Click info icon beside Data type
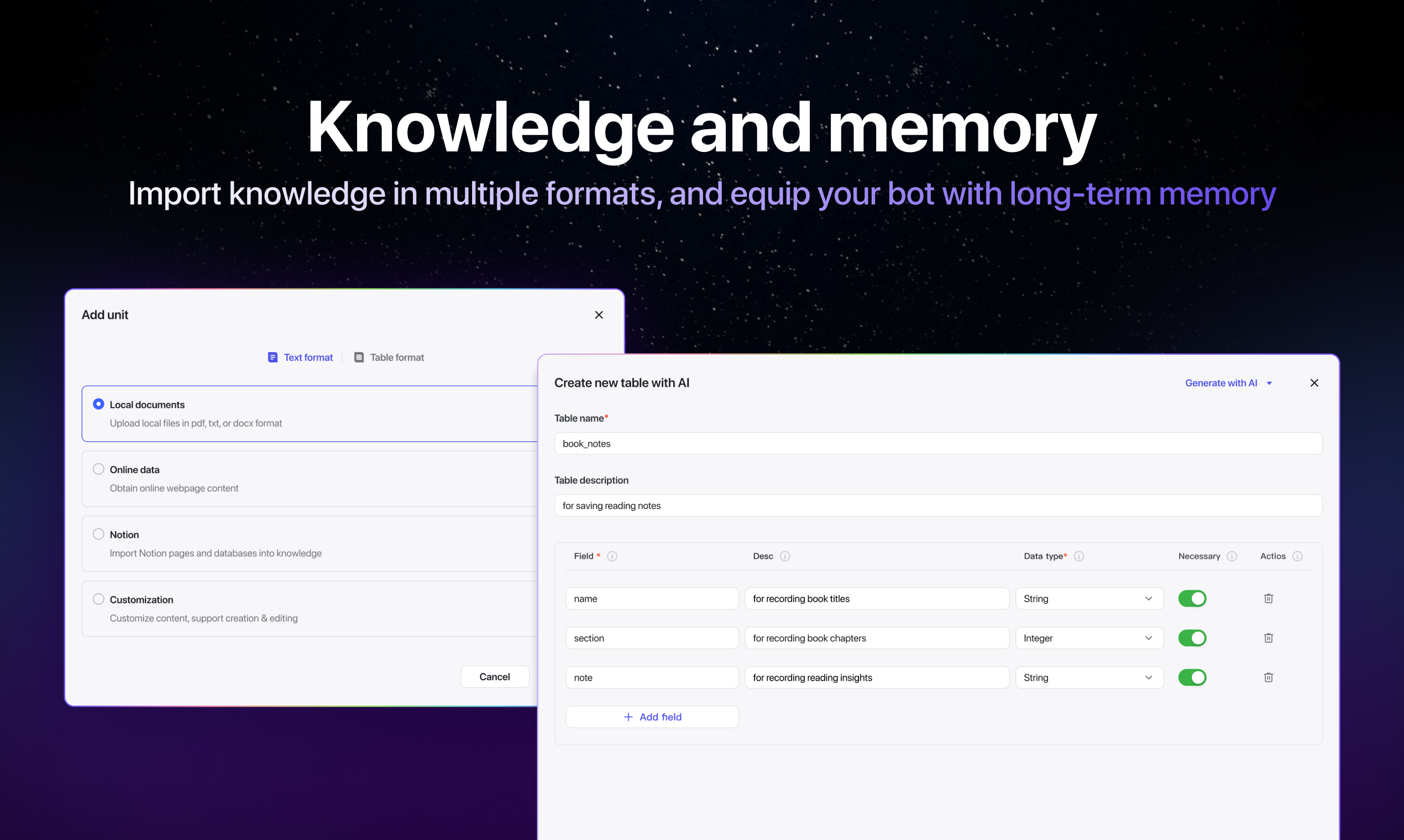 tap(1078, 556)
